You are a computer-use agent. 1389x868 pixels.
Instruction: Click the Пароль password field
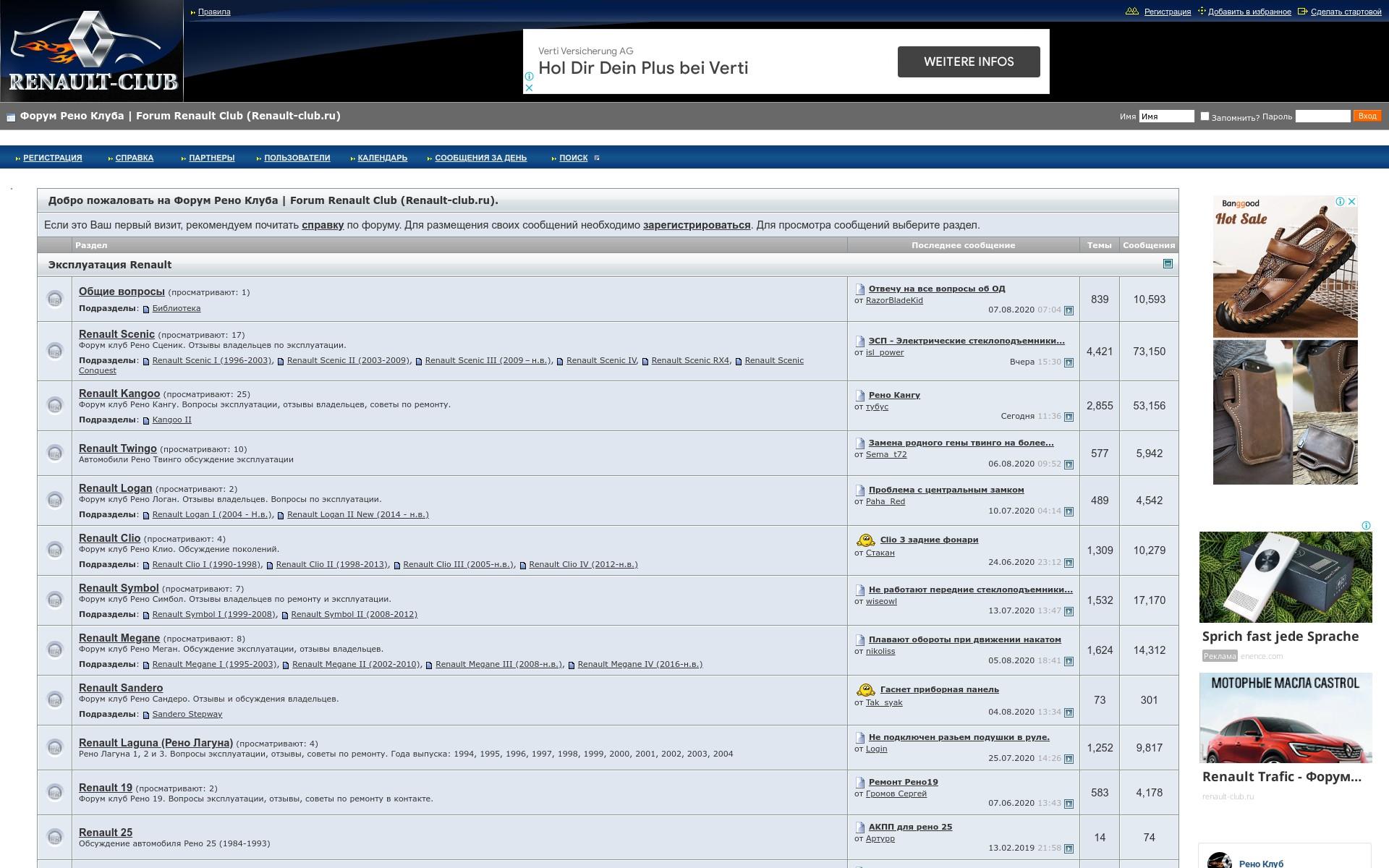pos(1322,116)
